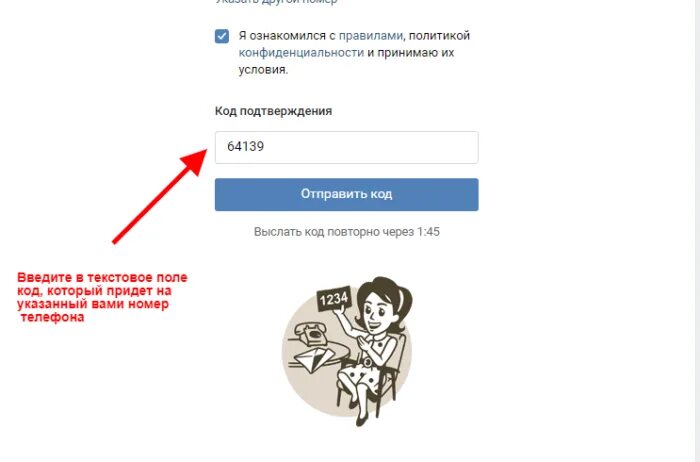The image size is (700, 462).
Task: Click the red instruction text 'Введите в текстовое поле'
Action: (x=102, y=277)
